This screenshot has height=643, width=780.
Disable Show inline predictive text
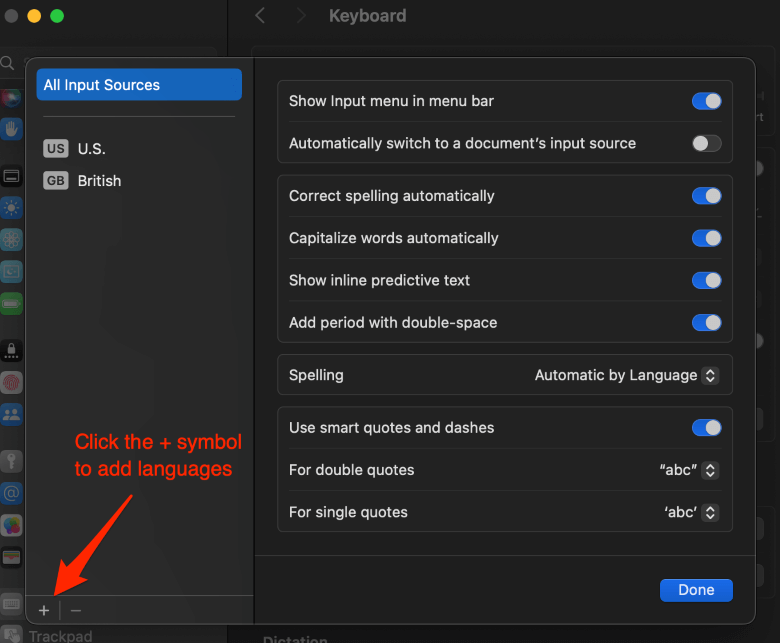(706, 280)
